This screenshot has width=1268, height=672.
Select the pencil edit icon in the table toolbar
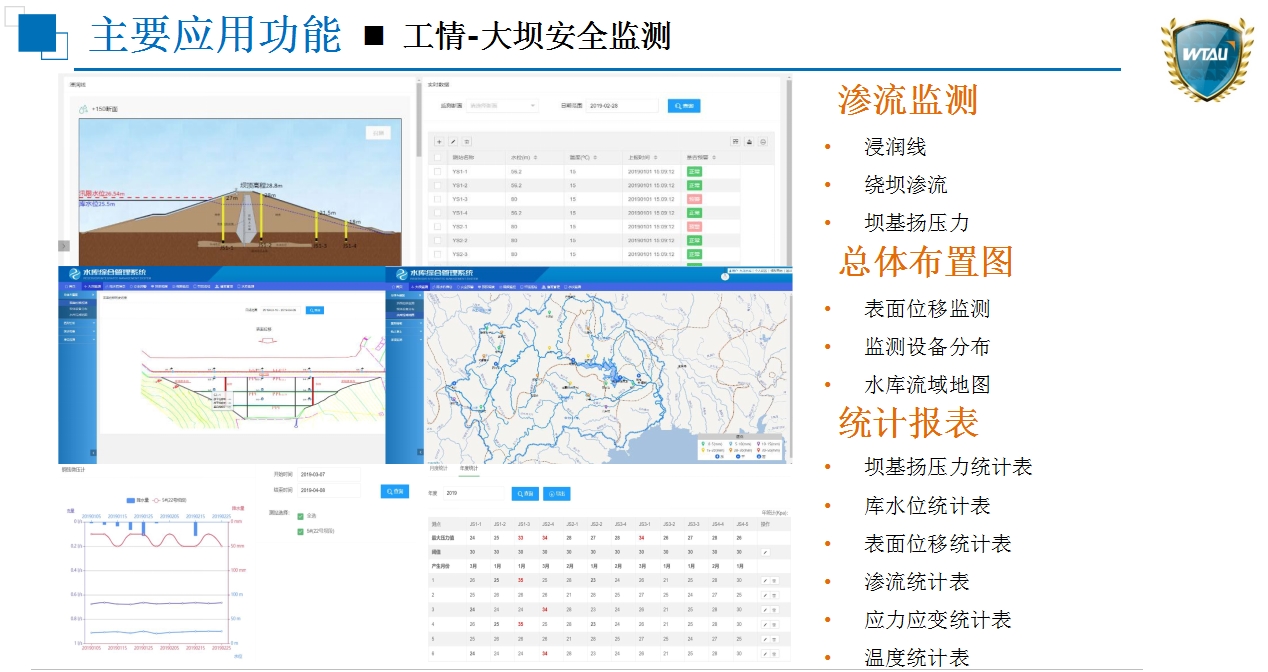453,142
